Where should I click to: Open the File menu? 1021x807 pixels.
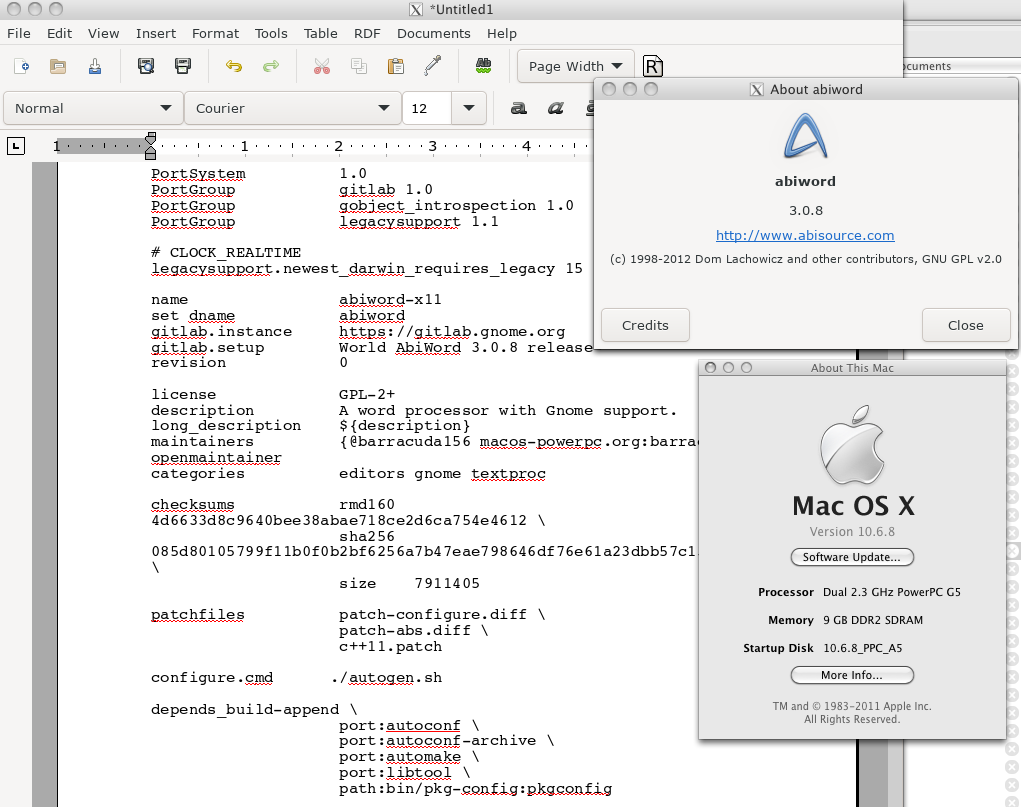pos(18,33)
